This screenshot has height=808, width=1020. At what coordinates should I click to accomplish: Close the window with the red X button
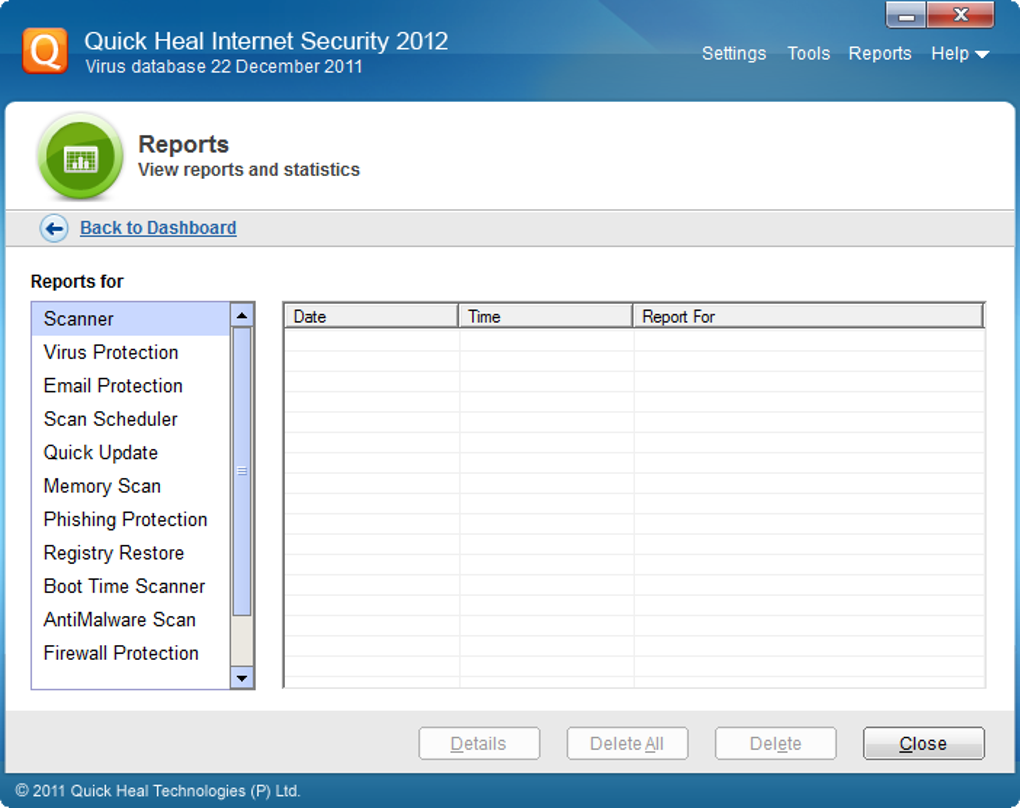(x=961, y=16)
